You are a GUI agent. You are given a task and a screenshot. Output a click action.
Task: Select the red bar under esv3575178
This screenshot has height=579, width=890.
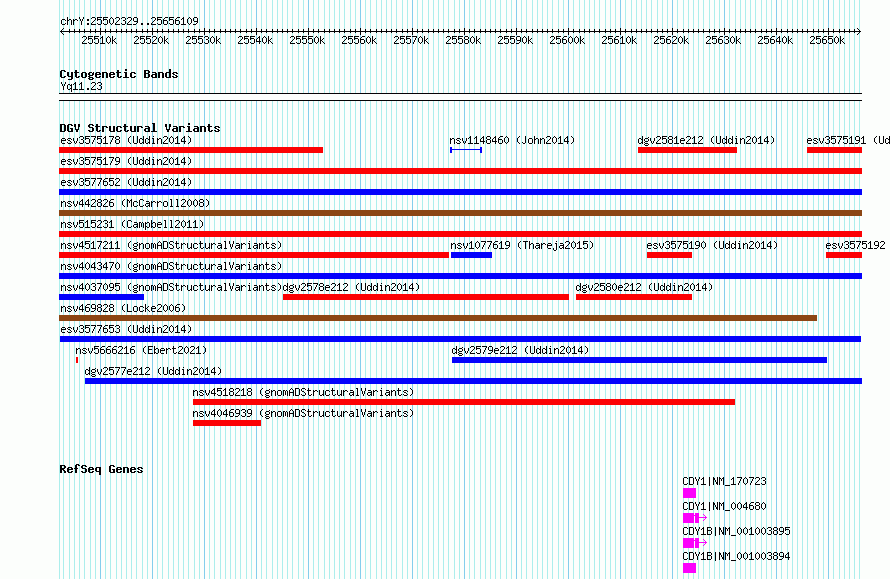click(x=191, y=150)
